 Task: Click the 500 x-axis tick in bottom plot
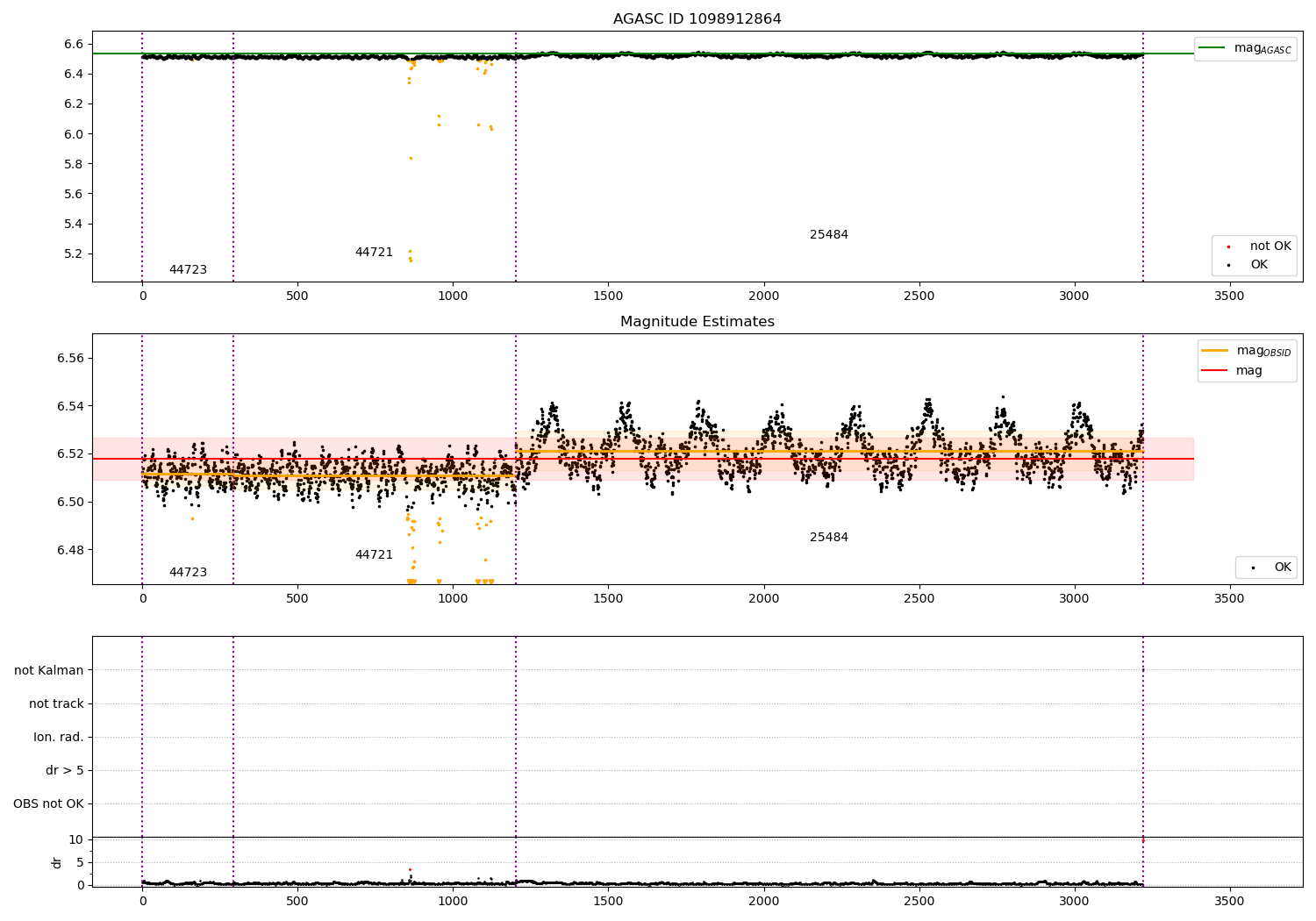(297, 901)
